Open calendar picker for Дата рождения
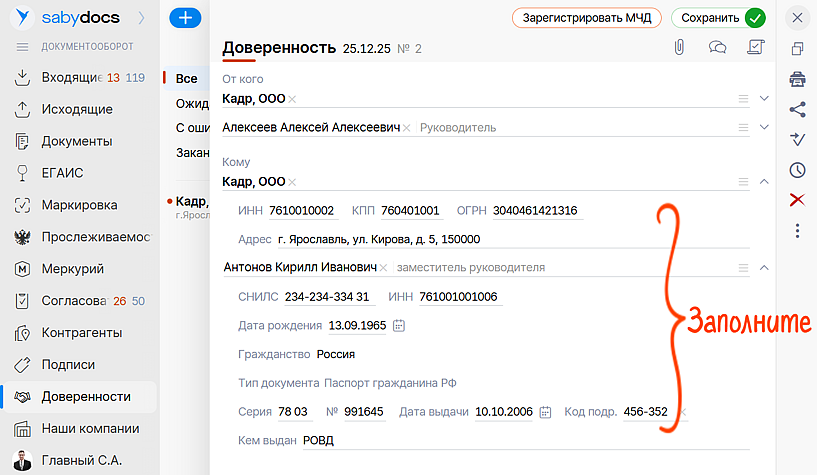The image size is (817, 475). (x=399, y=326)
